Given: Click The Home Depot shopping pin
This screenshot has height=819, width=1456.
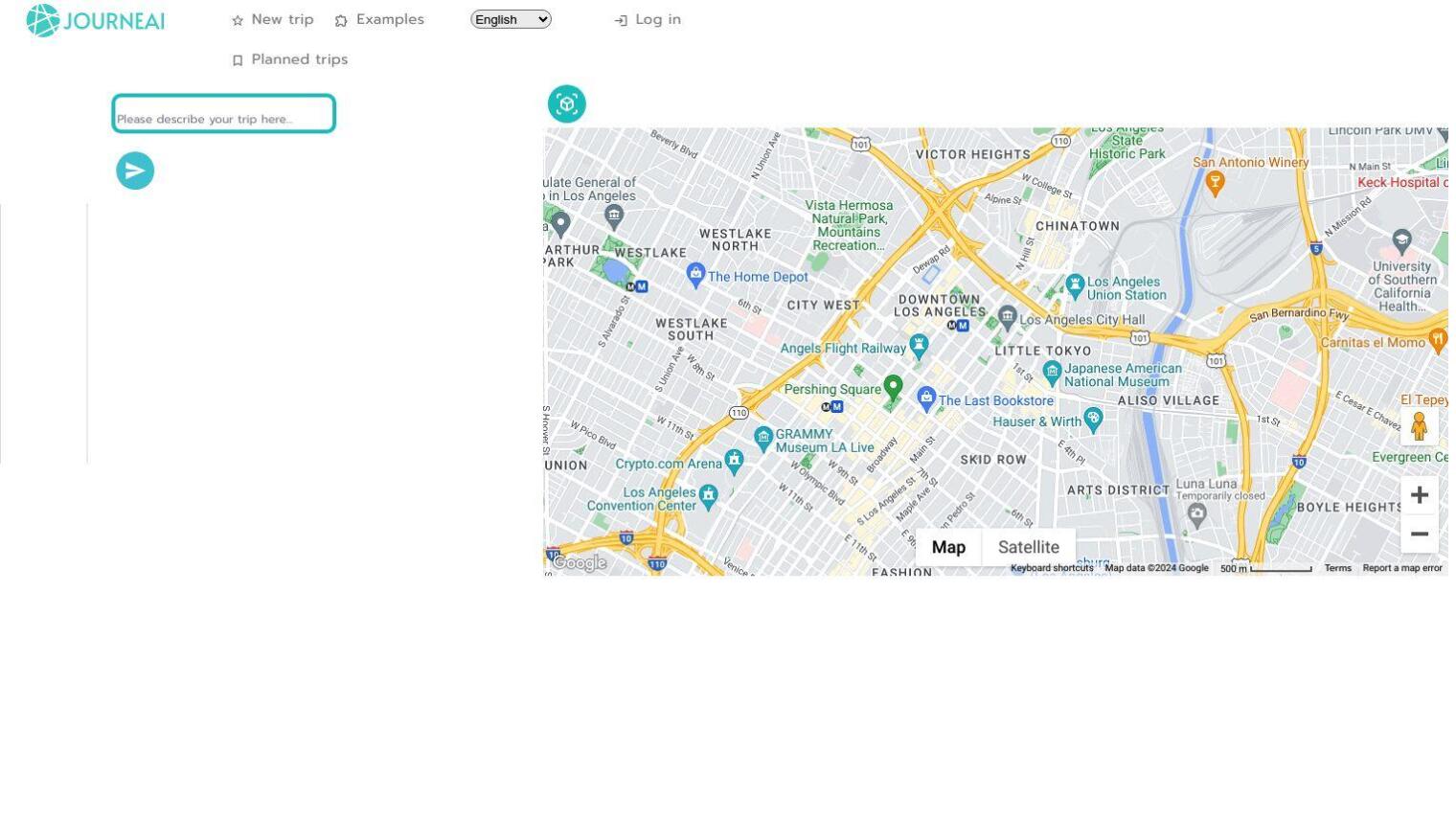Looking at the screenshot, I should [x=695, y=275].
